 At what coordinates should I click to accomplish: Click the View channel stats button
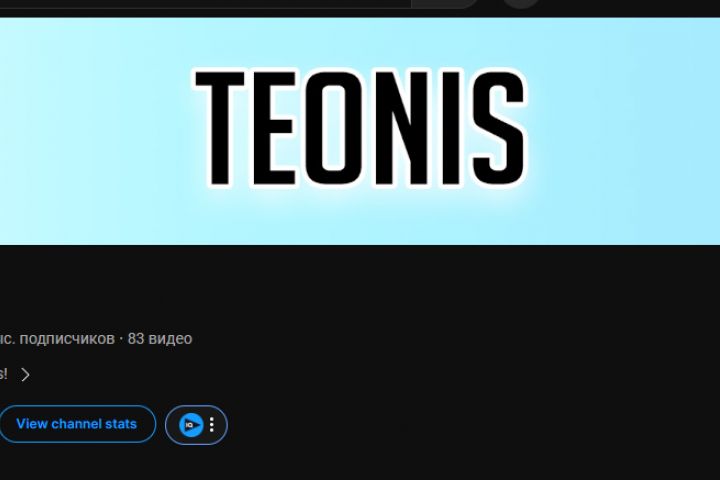(77, 424)
